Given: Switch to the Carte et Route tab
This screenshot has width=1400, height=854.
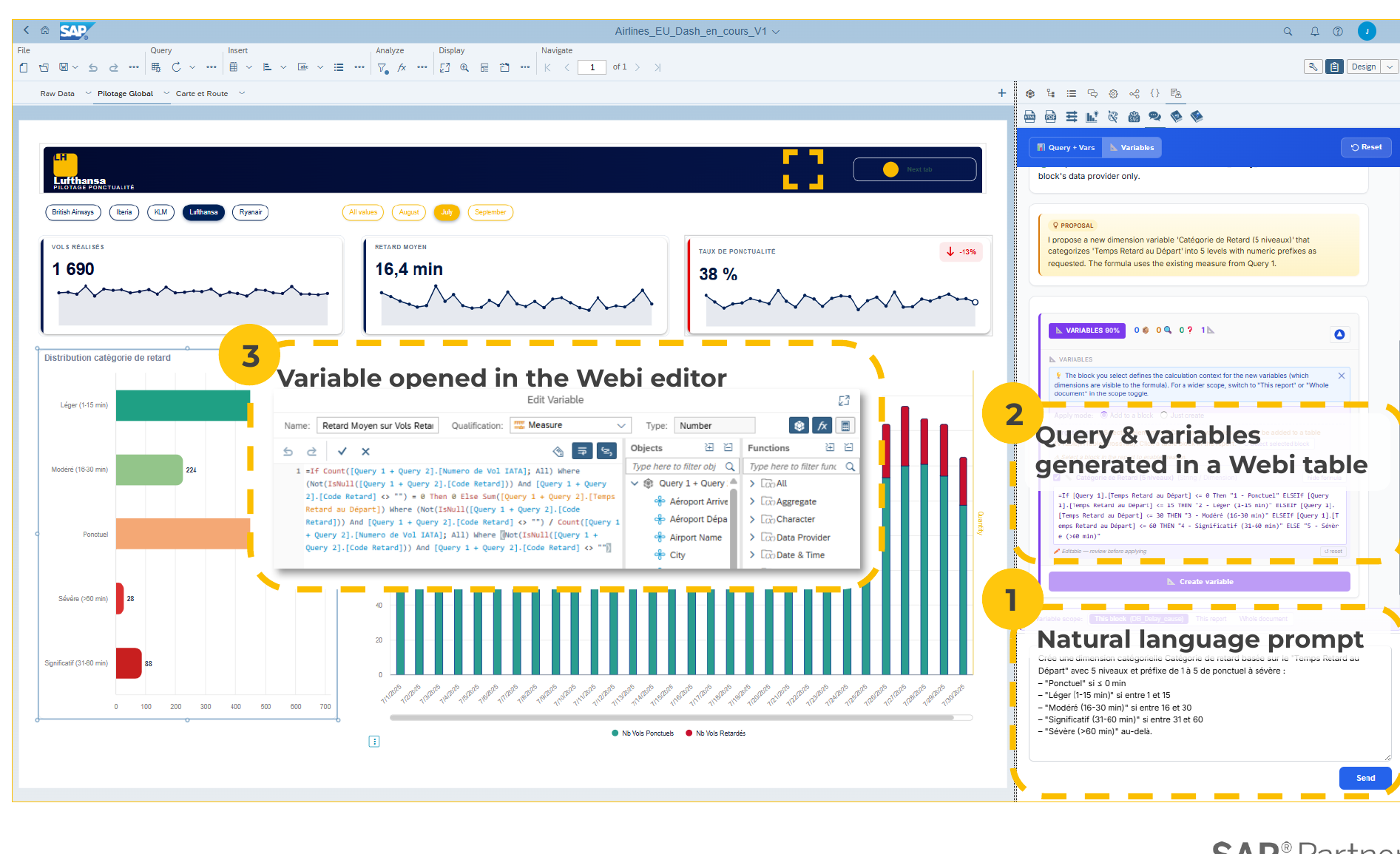Looking at the screenshot, I should click(202, 94).
